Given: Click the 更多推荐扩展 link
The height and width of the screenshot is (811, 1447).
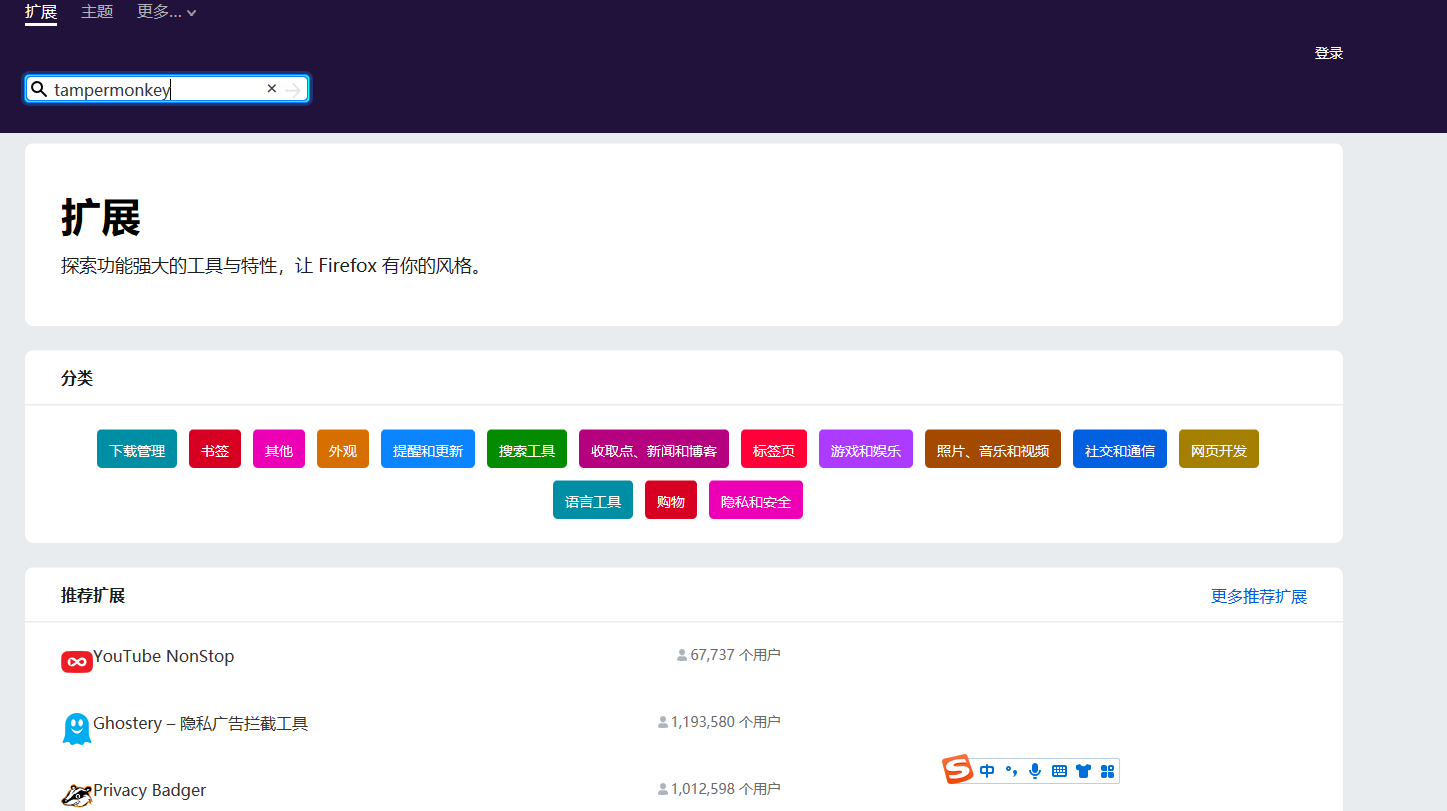Looking at the screenshot, I should (x=1259, y=596).
